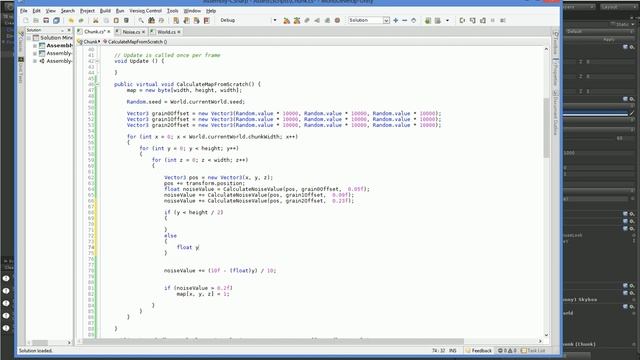Click the Zoom Out minus icon

click(x=404, y=20)
